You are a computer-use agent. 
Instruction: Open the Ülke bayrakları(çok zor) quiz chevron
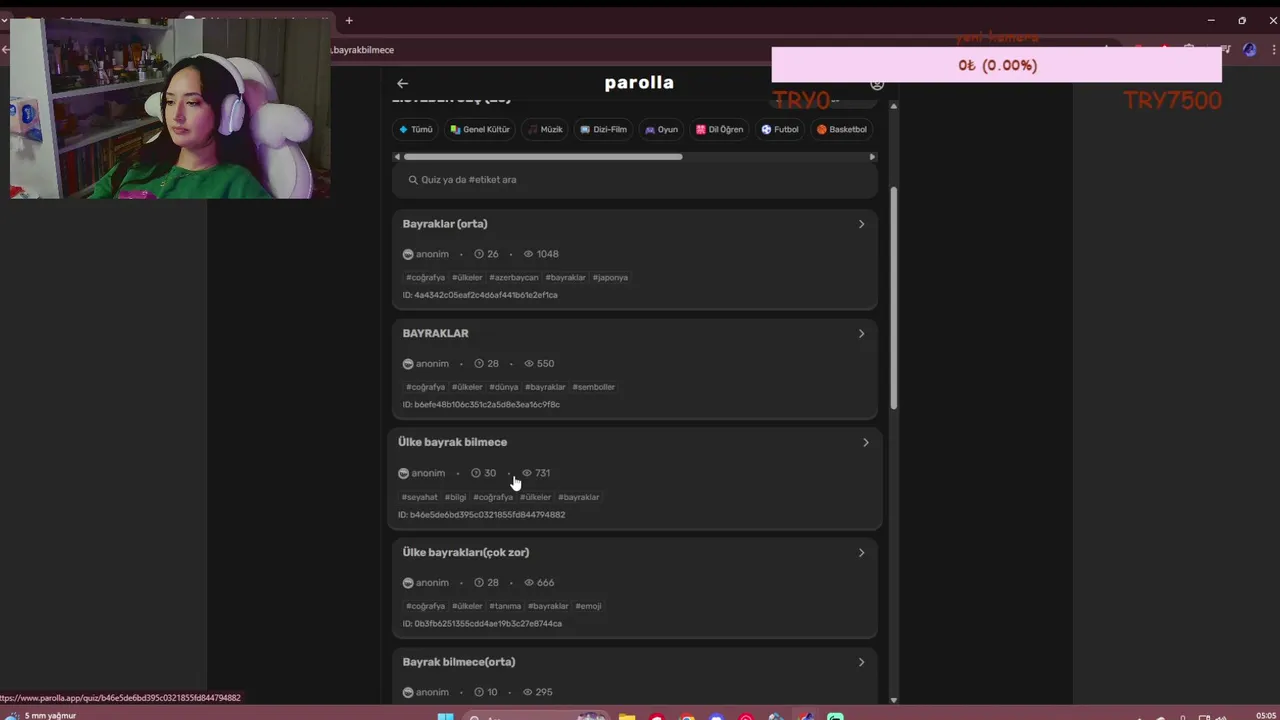(x=861, y=552)
